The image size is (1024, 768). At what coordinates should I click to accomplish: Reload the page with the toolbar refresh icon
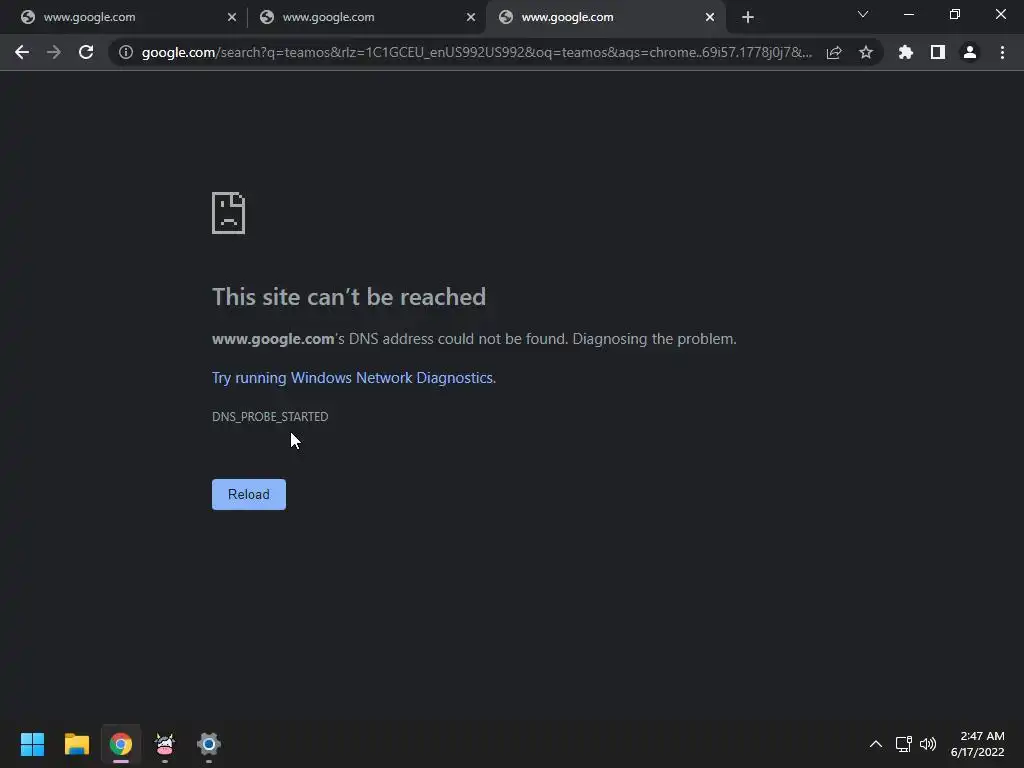coord(86,52)
